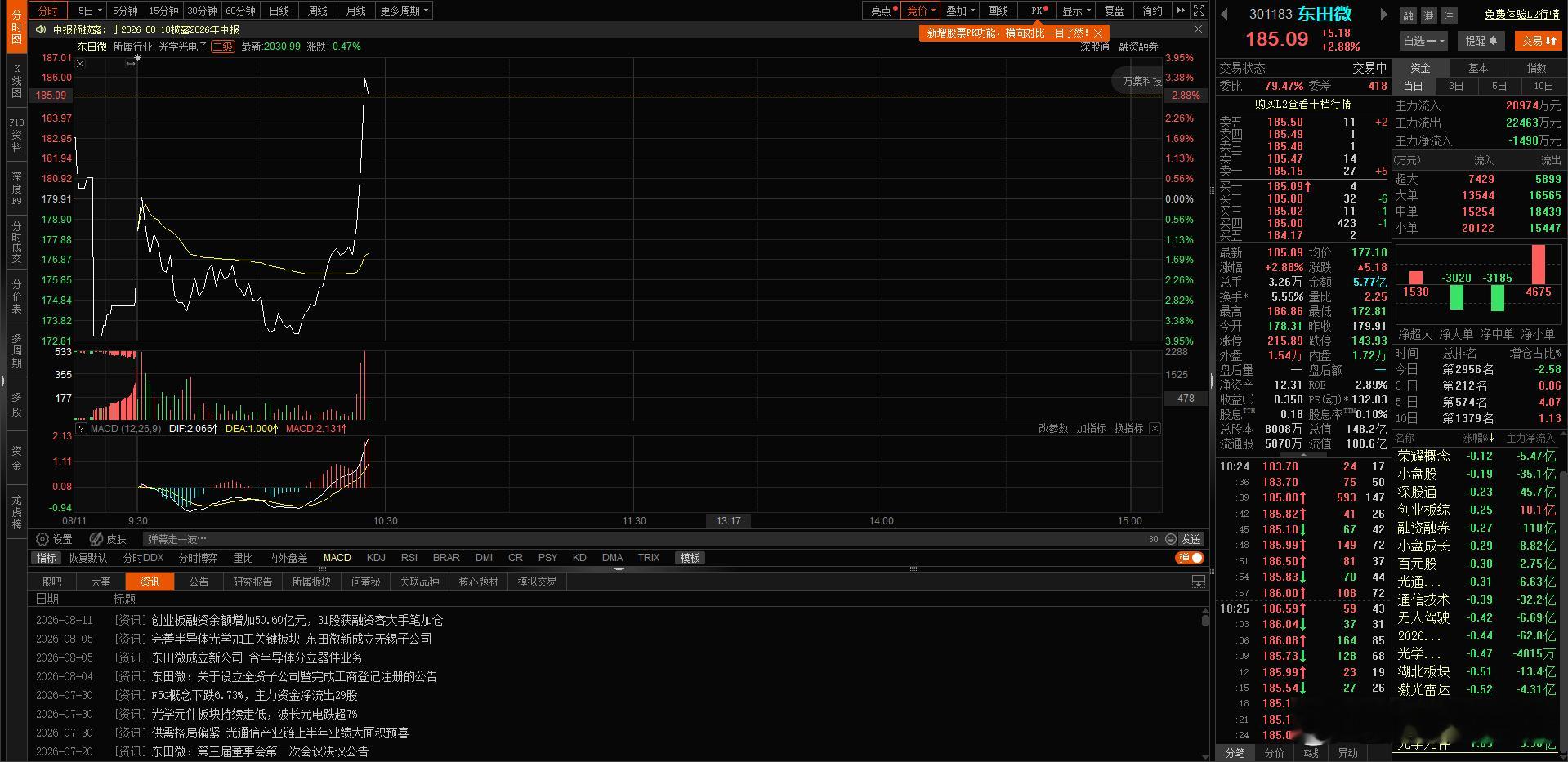The height and width of the screenshot is (762, 1568).
Task: Switch to the 日线 daily chart tab
Action: coord(279,11)
